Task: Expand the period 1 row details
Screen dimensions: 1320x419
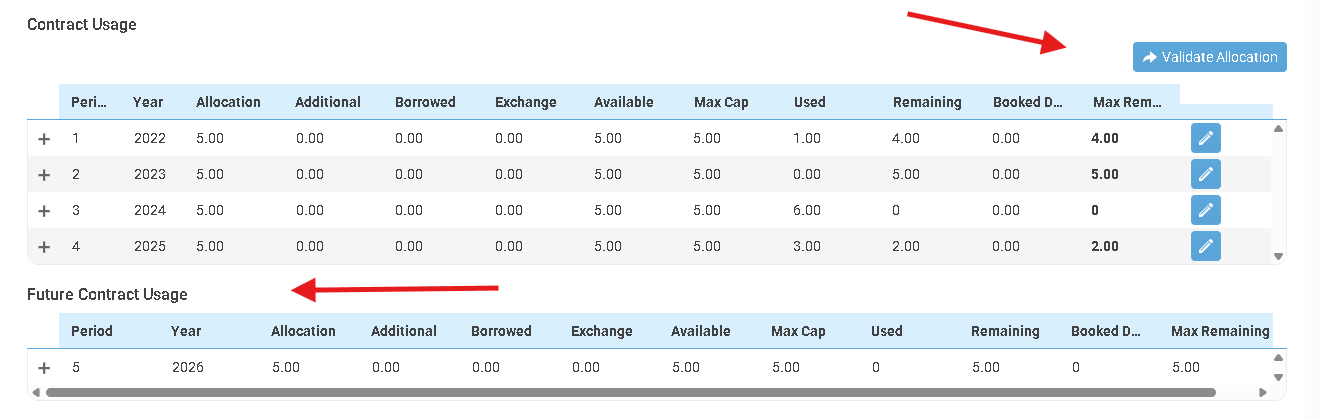Action: click(x=43, y=140)
